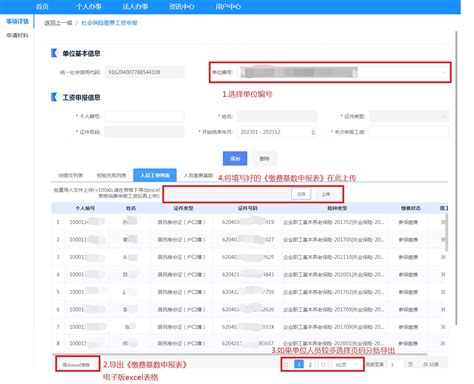Click the calendar icon in date range field
The height and width of the screenshot is (384, 474).
pyautogui.click(x=313, y=132)
